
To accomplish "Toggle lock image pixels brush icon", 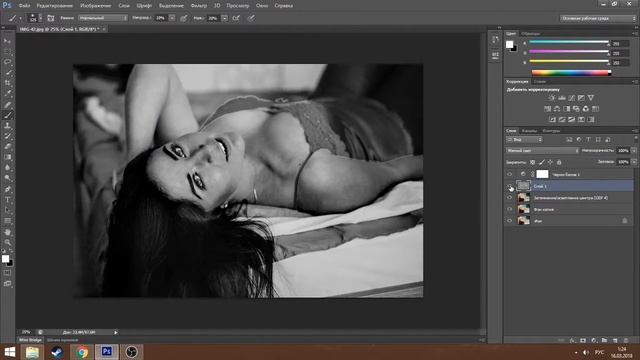I will pyautogui.click(x=541, y=162).
